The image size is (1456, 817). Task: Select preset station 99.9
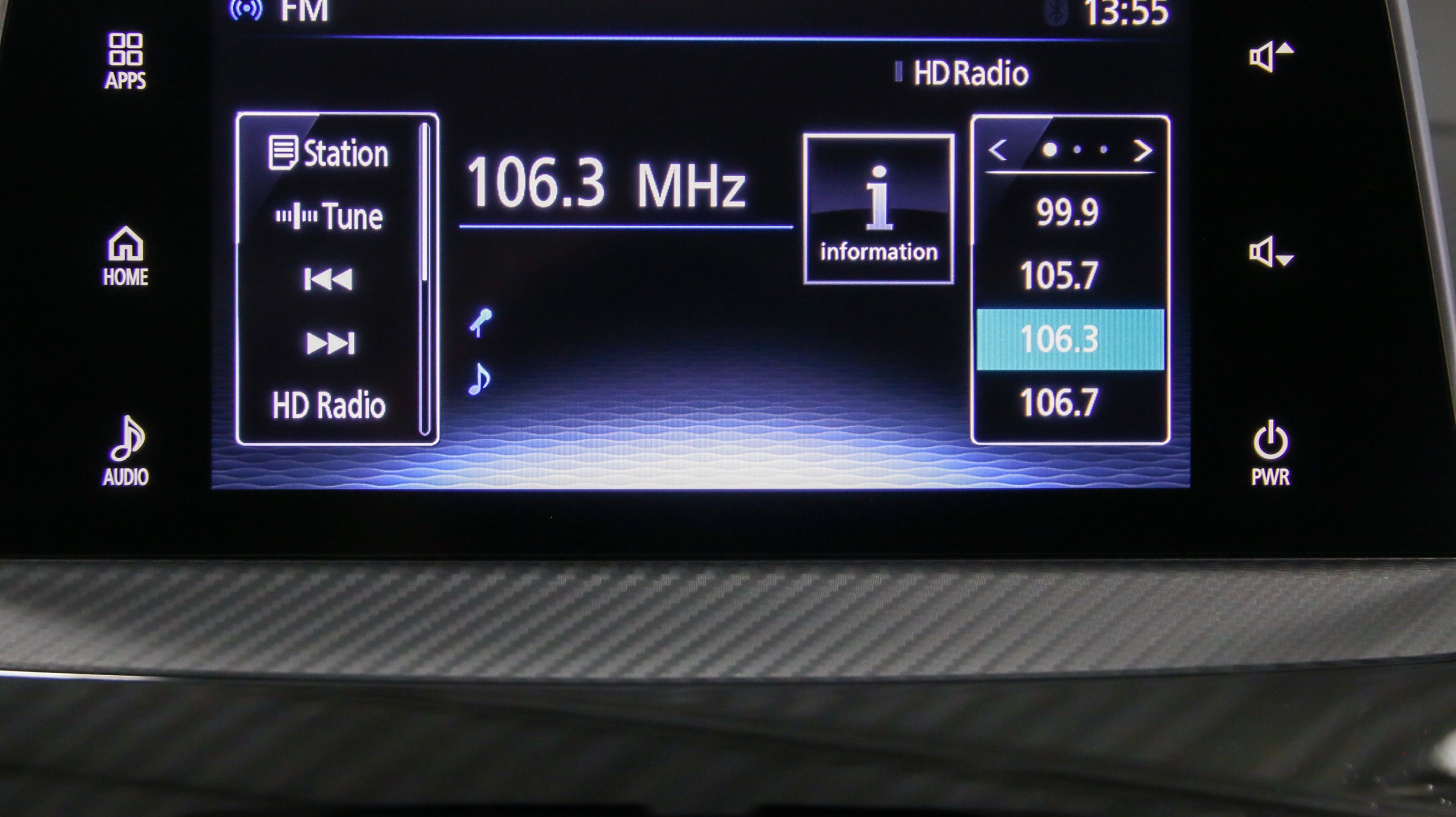pyautogui.click(x=1067, y=213)
